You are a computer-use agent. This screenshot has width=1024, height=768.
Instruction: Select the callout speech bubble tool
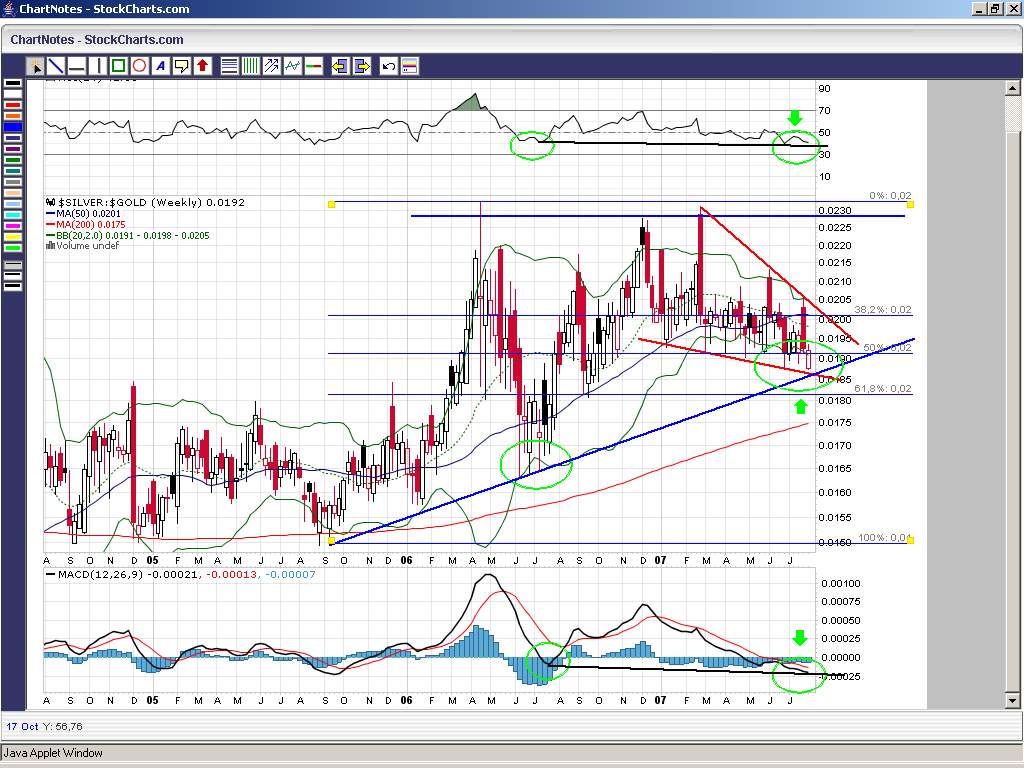point(182,67)
